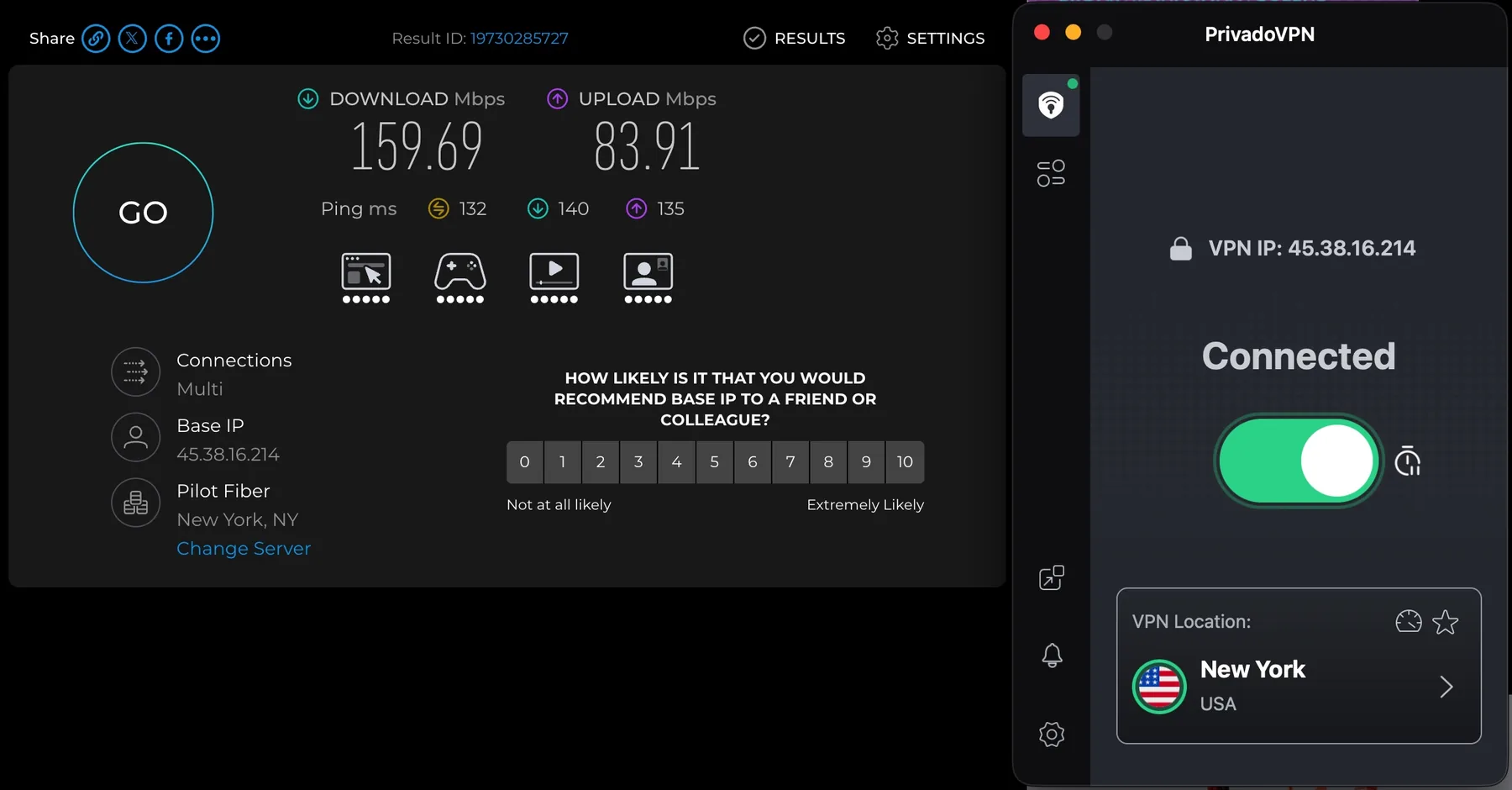Favorite the New York location star
The image size is (1512, 790).
pyautogui.click(x=1446, y=622)
